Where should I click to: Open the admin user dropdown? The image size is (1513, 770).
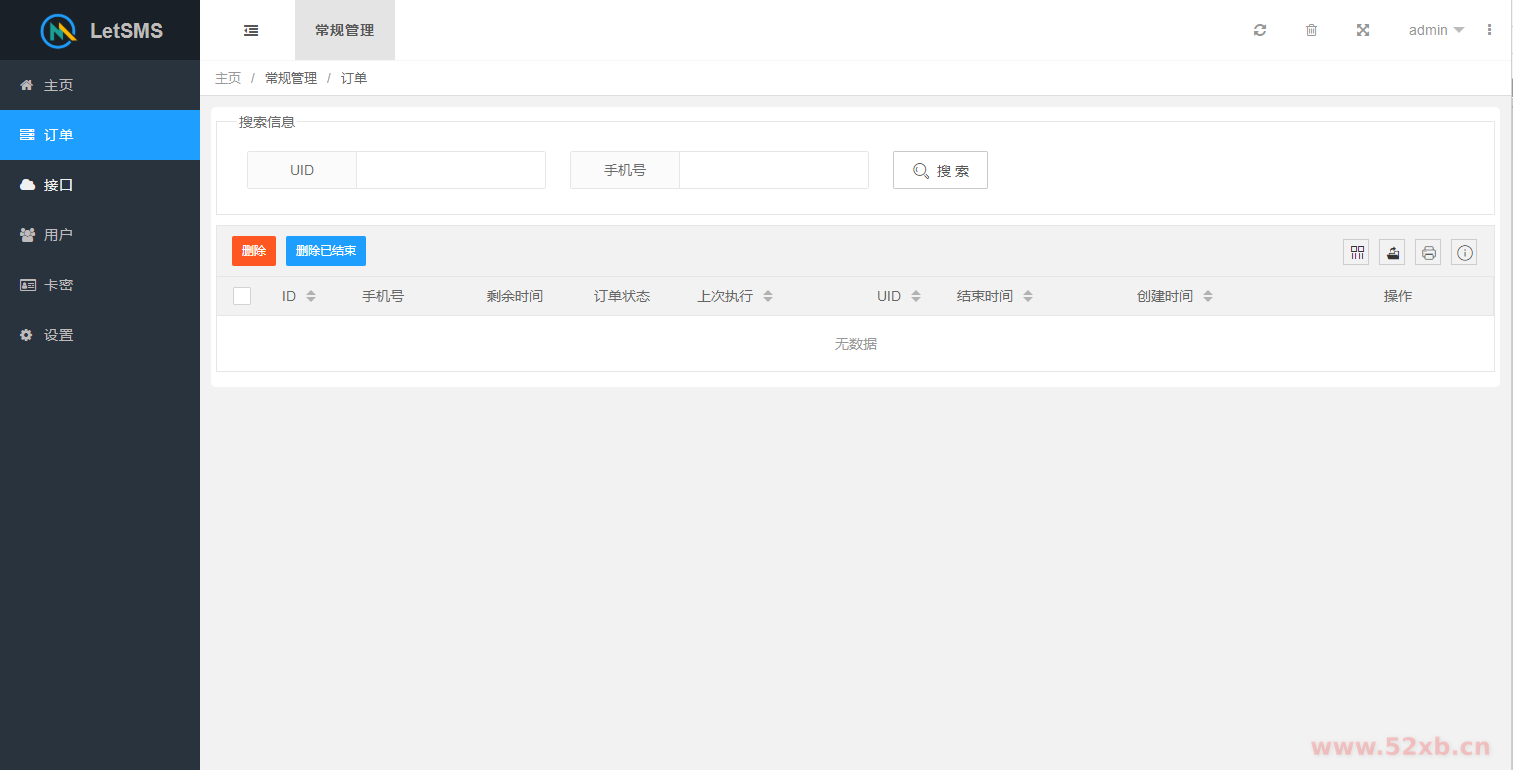[1436, 30]
